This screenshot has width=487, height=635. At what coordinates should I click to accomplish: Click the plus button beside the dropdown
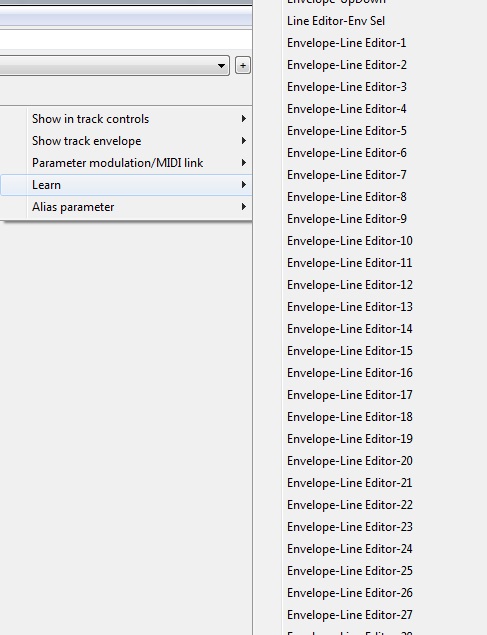click(242, 66)
